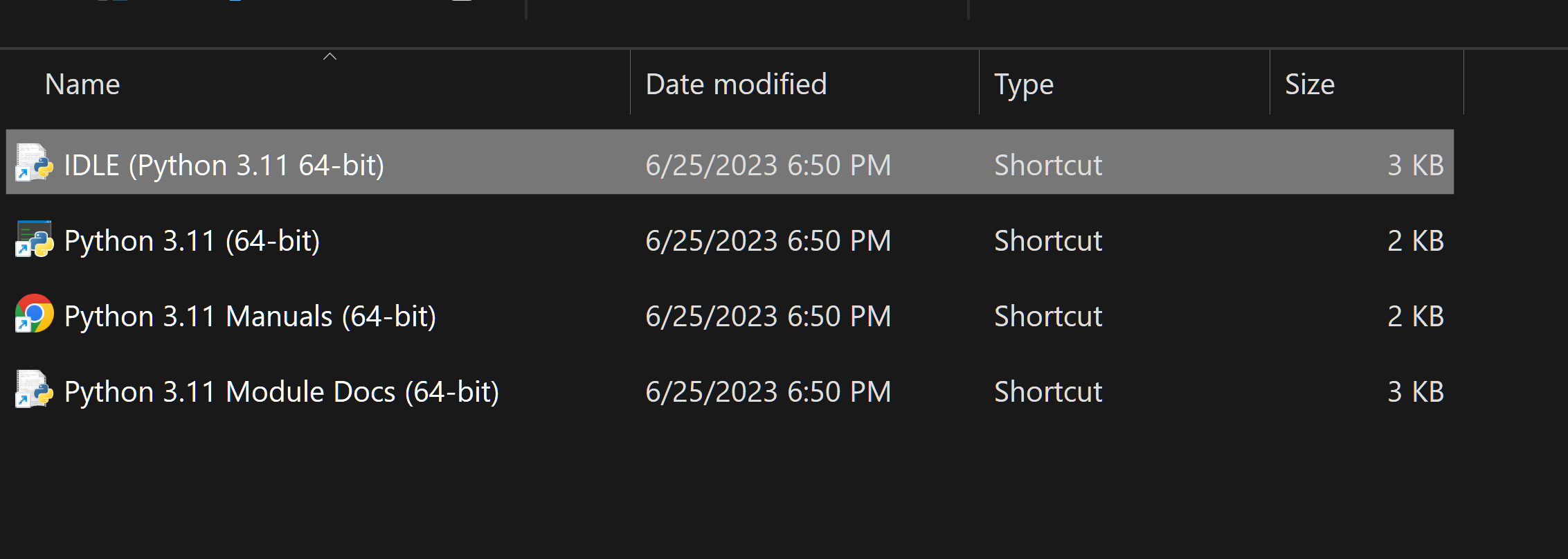
Task: Click empty area below the file list
Action: pyautogui.click(x=762, y=492)
